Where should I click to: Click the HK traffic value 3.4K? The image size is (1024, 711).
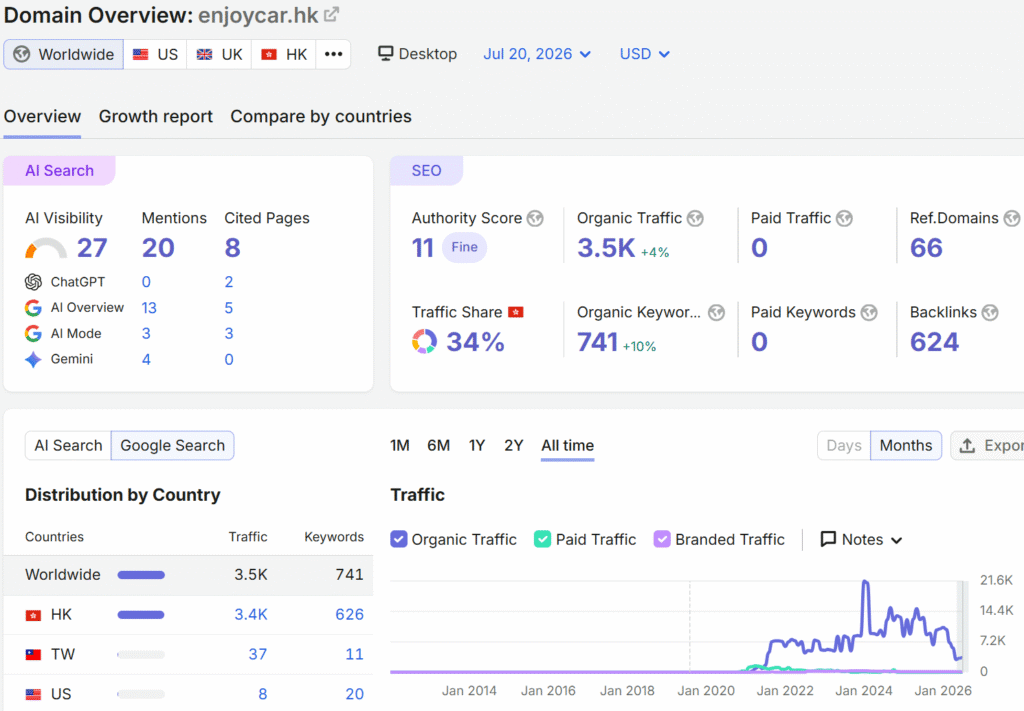251,614
